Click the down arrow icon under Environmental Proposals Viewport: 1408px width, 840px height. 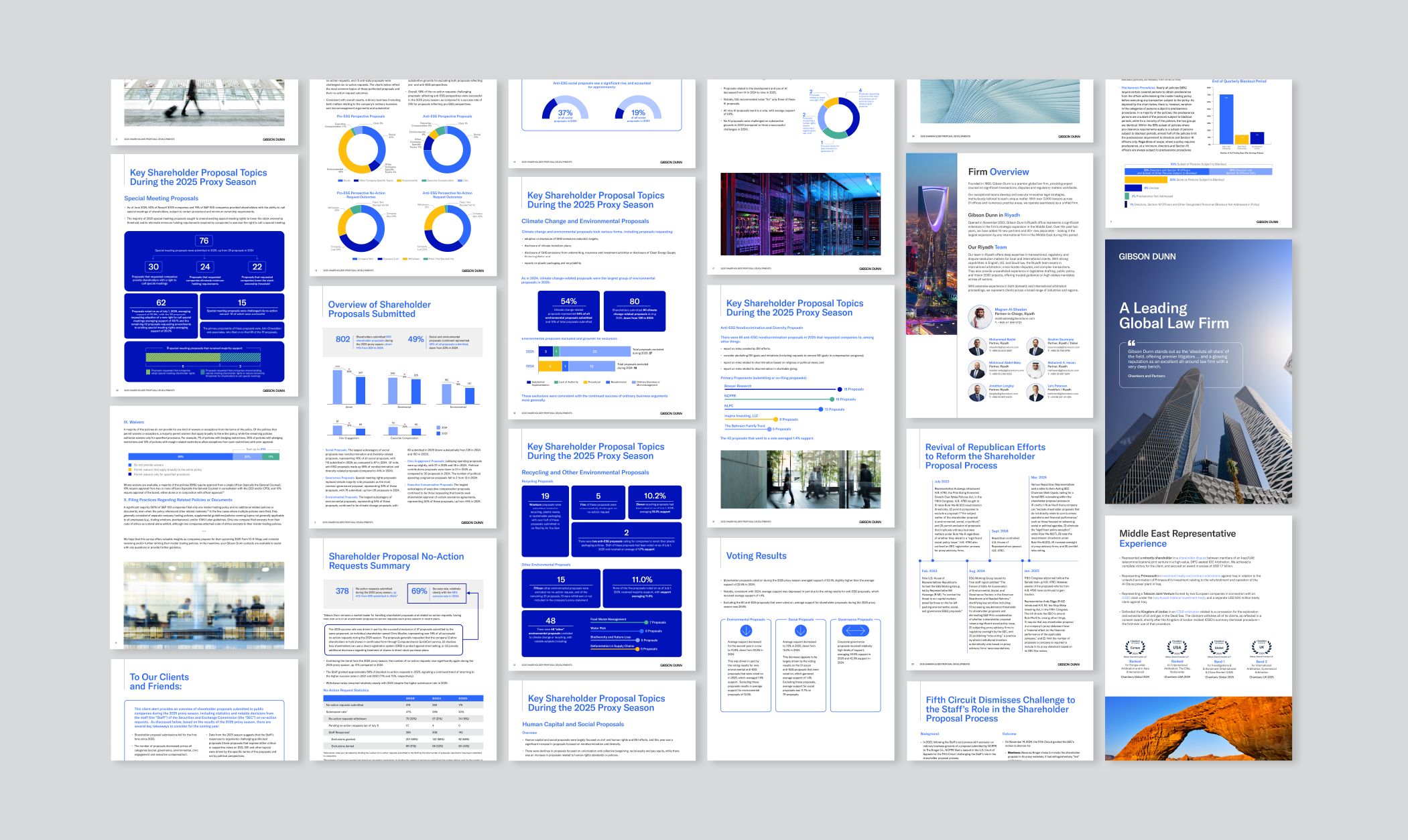745,631
